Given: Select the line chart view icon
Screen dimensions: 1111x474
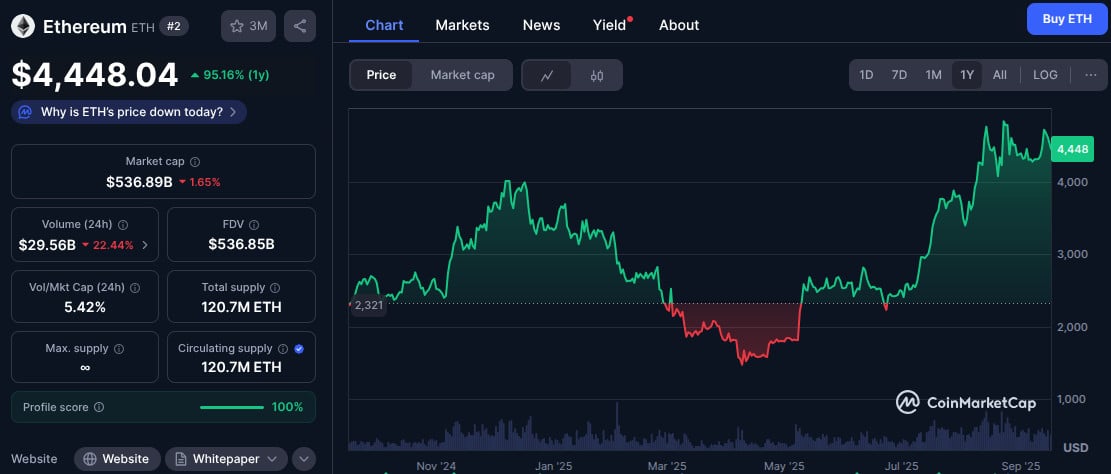Looking at the screenshot, I should [547, 75].
